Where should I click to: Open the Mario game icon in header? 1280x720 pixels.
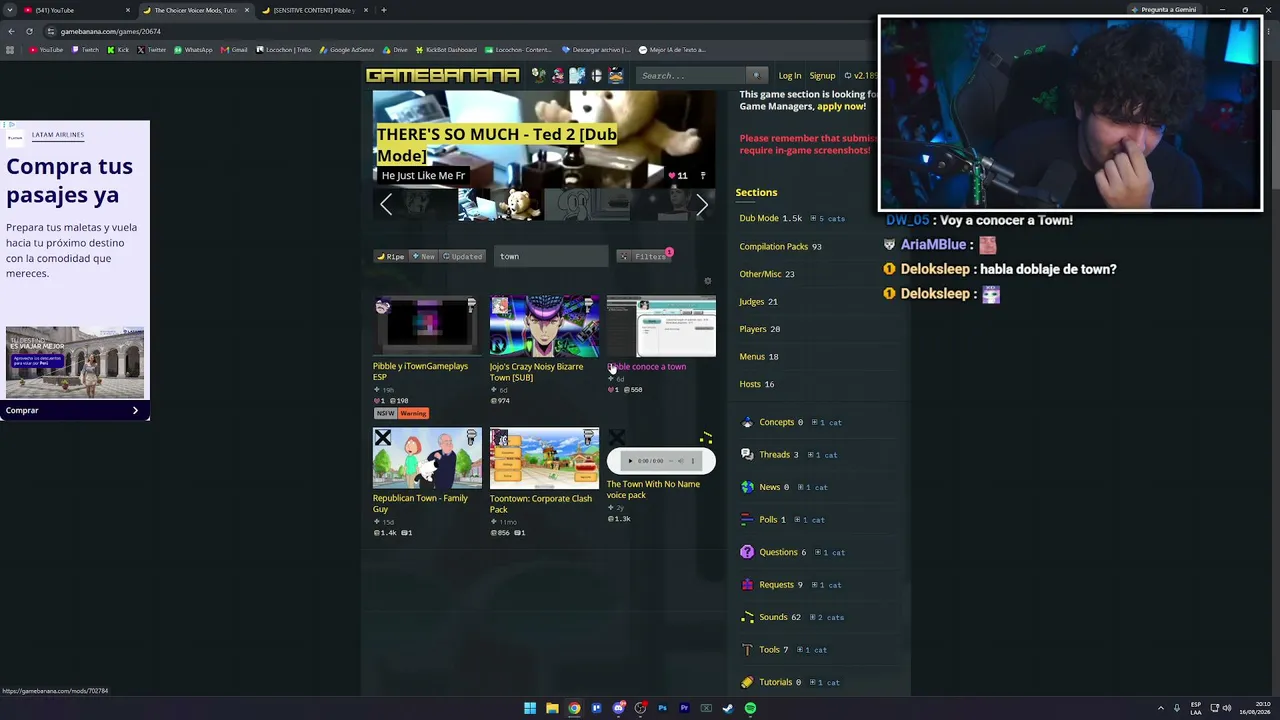558,75
